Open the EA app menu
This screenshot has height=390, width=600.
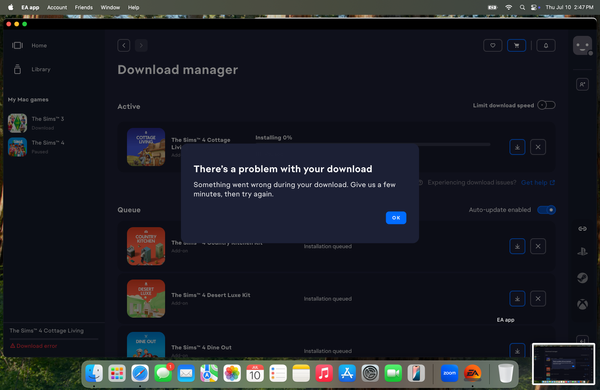click(30, 7)
